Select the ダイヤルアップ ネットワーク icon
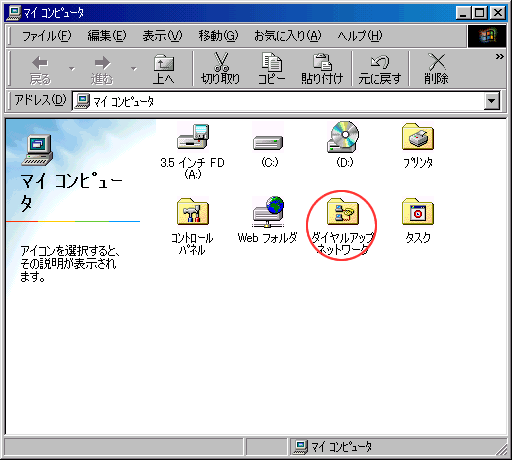Viewport: 512px width, 460px height. point(343,211)
